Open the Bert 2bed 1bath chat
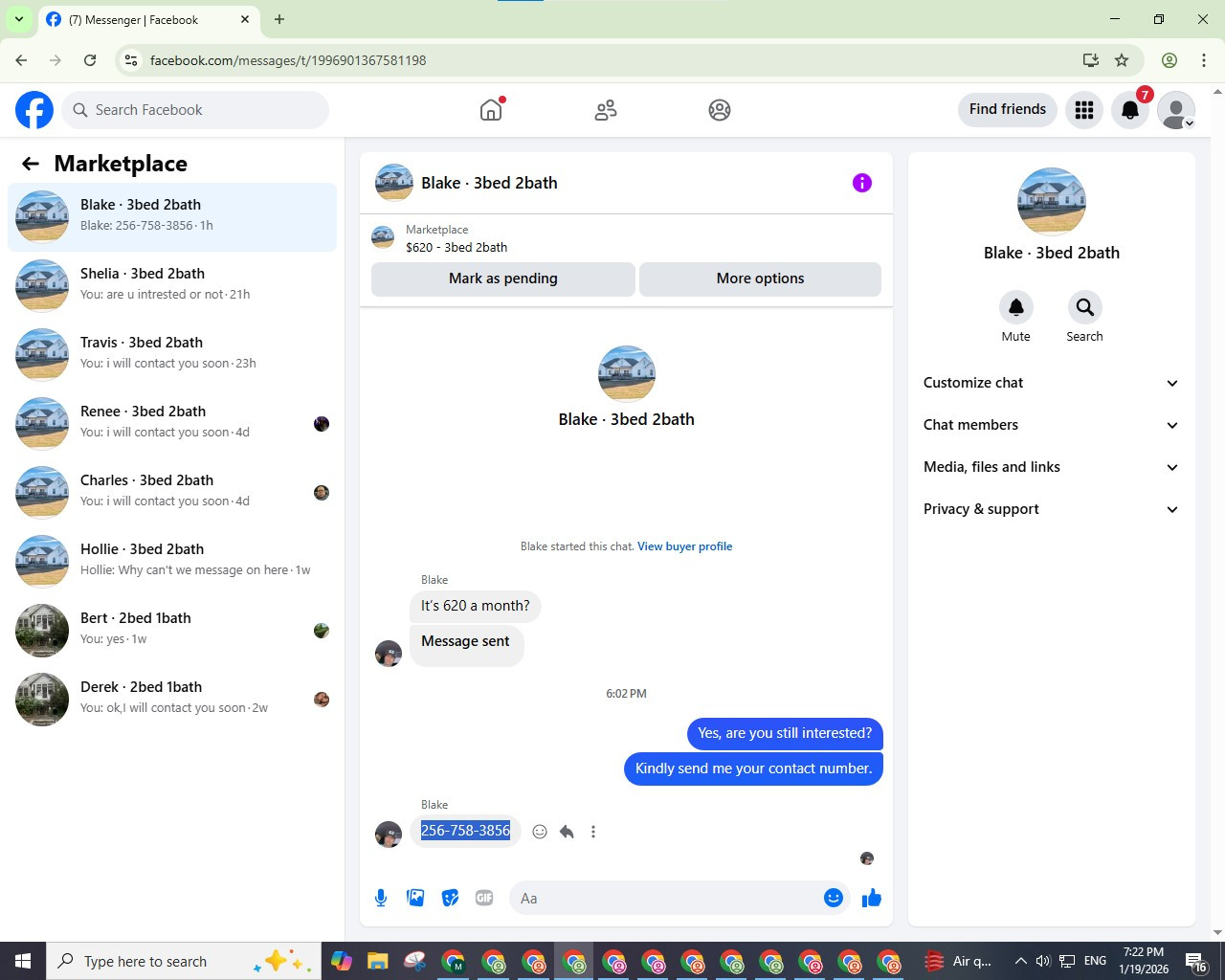Screen dimensions: 1225x980 pos(172,631)
